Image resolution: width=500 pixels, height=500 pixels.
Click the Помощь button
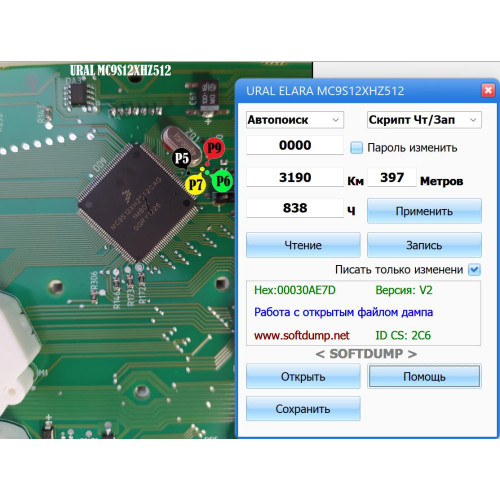click(x=424, y=376)
